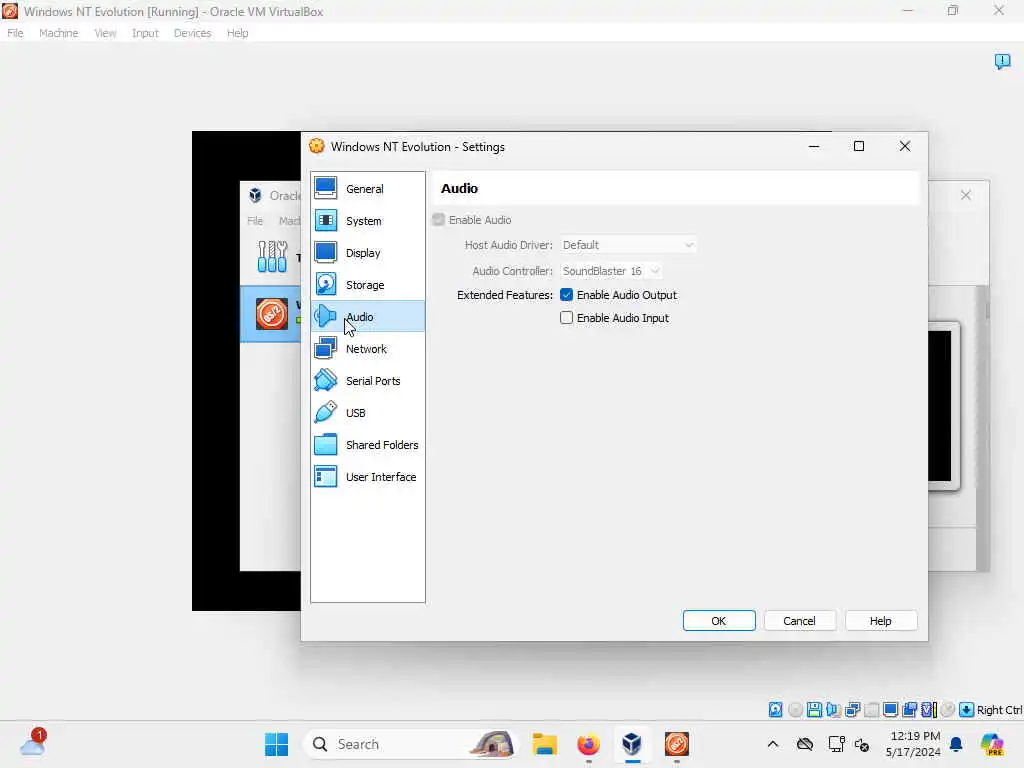Viewport: 1024px width, 768px height.
Task: Click the network status bar icon
Action: (x=852, y=710)
